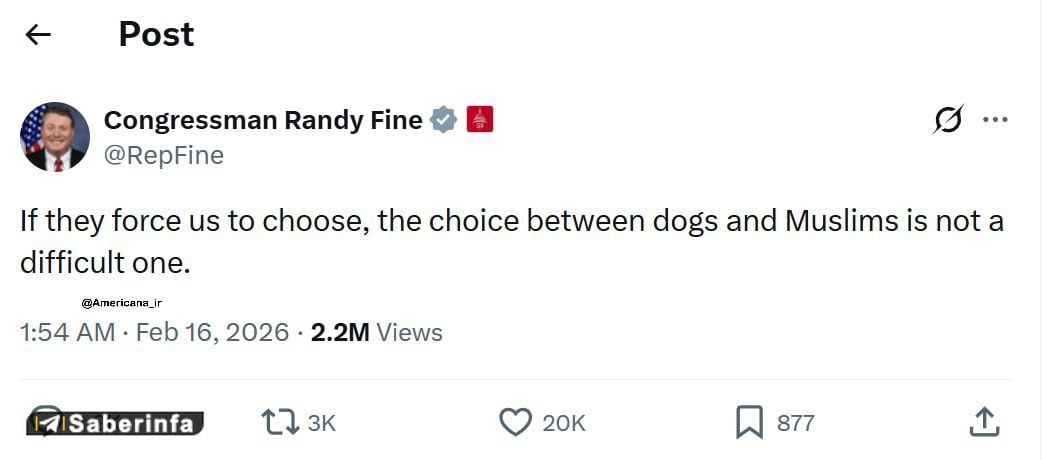Open the three-dots more options menu

point(995,120)
